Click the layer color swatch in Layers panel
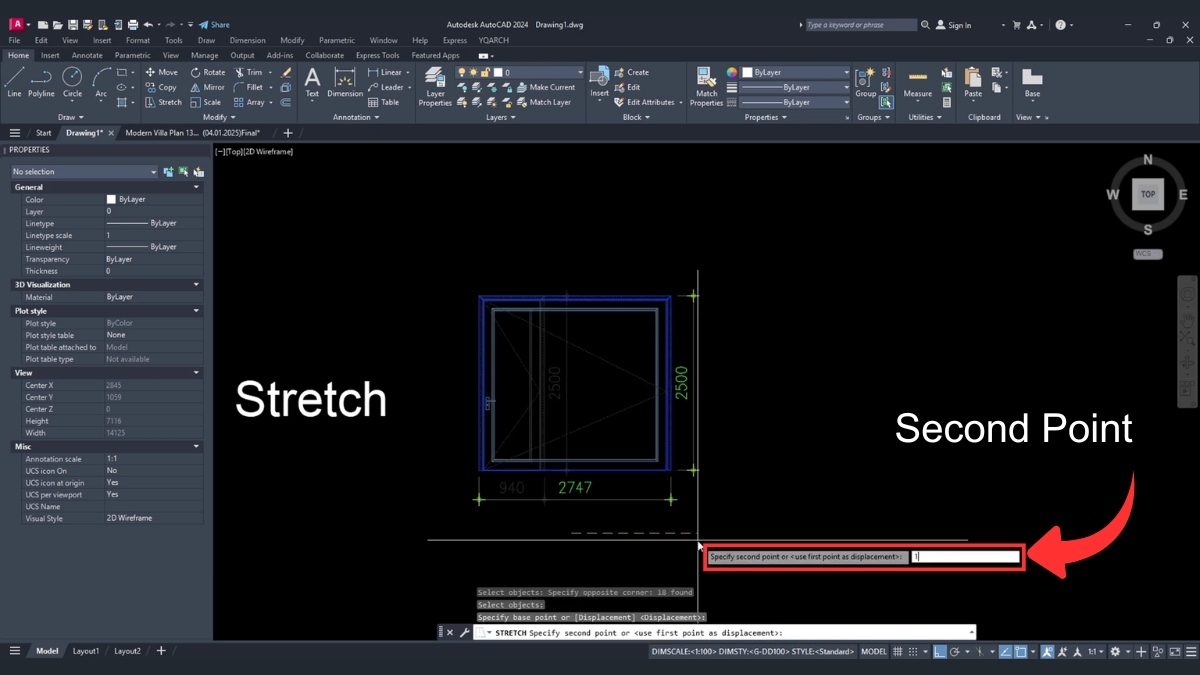The height and width of the screenshot is (675, 1200). [497, 72]
